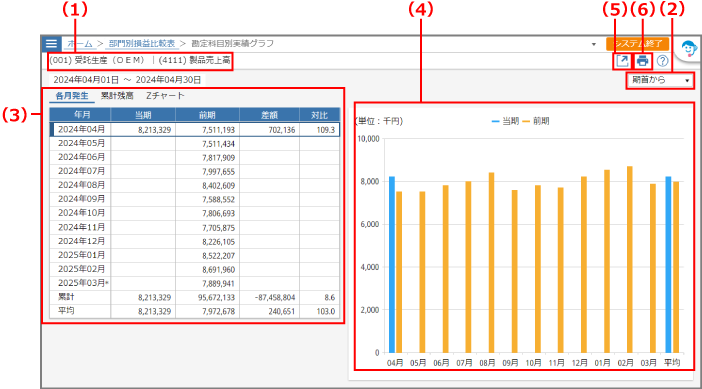The height and width of the screenshot is (389, 702).
Task: Open the help question mark icon
Action: coord(663,61)
